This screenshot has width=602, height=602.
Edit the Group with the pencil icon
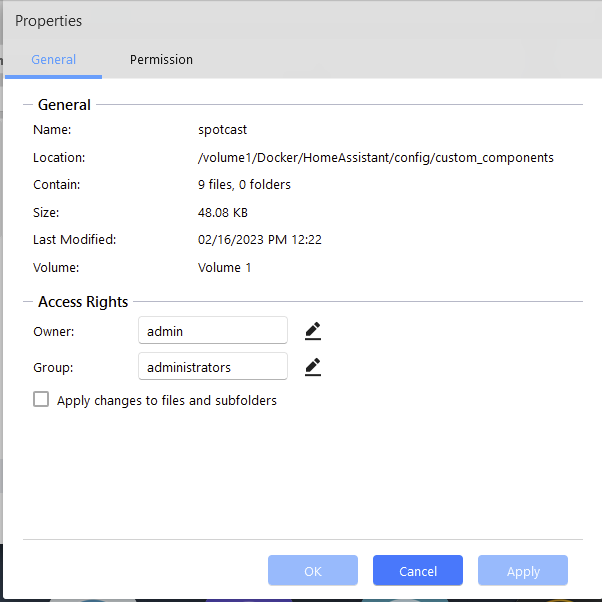pyautogui.click(x=313, y=367)
